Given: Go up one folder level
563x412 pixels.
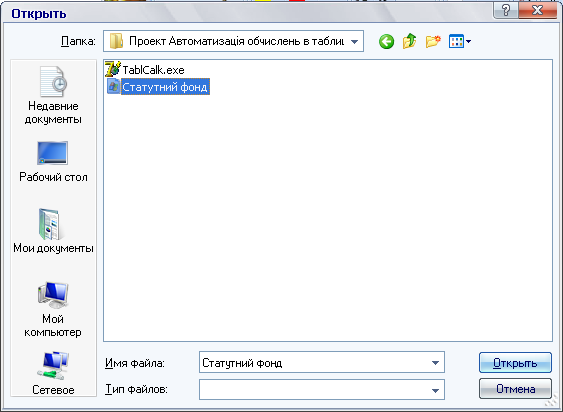Looking at the screenshot, I should pos(409,41).
